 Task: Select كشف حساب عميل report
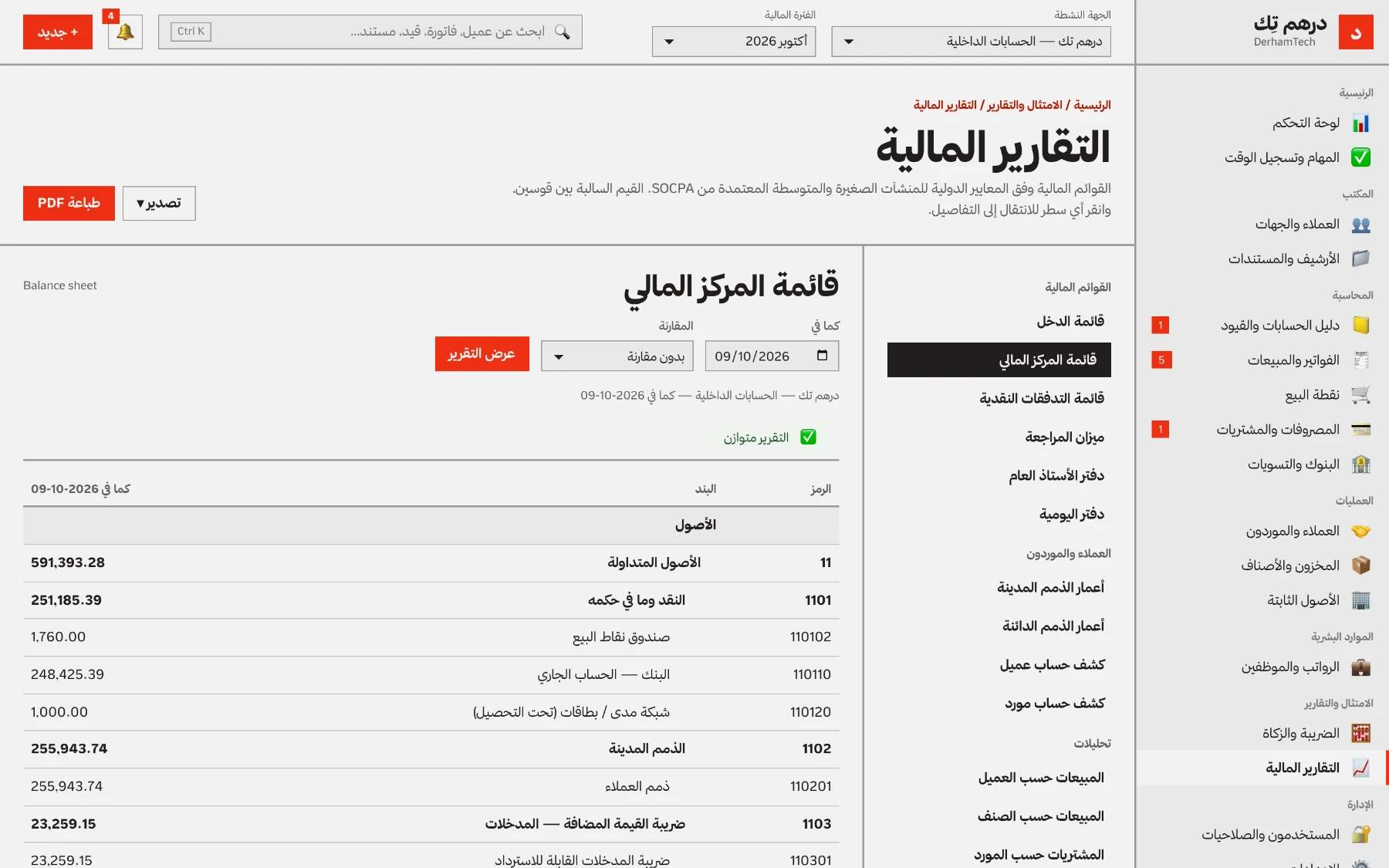click(x=999, y=665)
